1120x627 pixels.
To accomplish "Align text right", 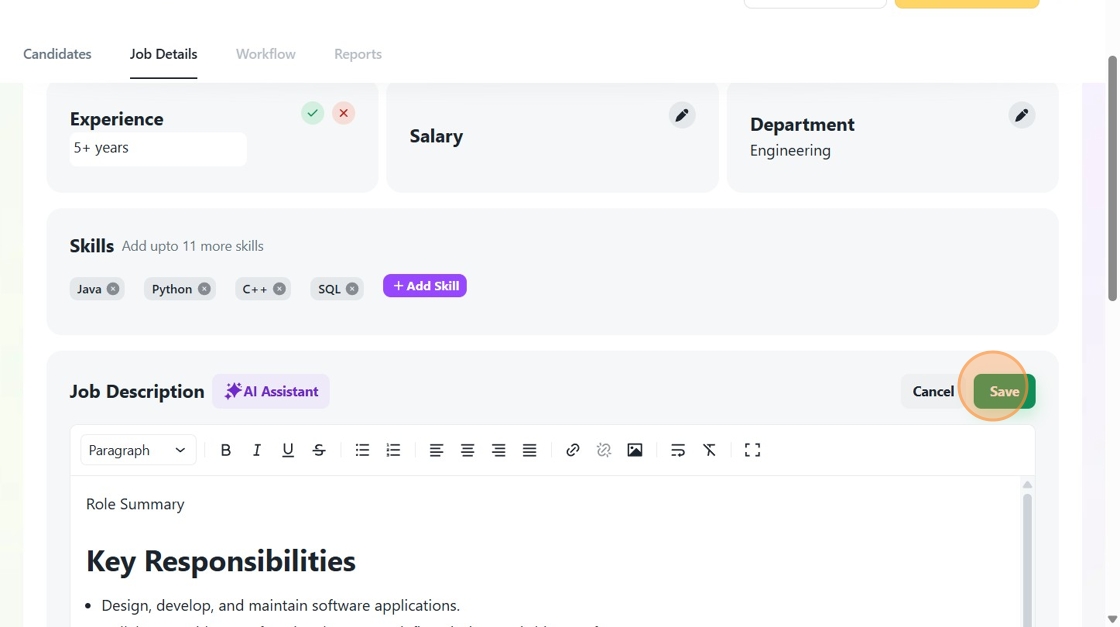I will point(499,450).
